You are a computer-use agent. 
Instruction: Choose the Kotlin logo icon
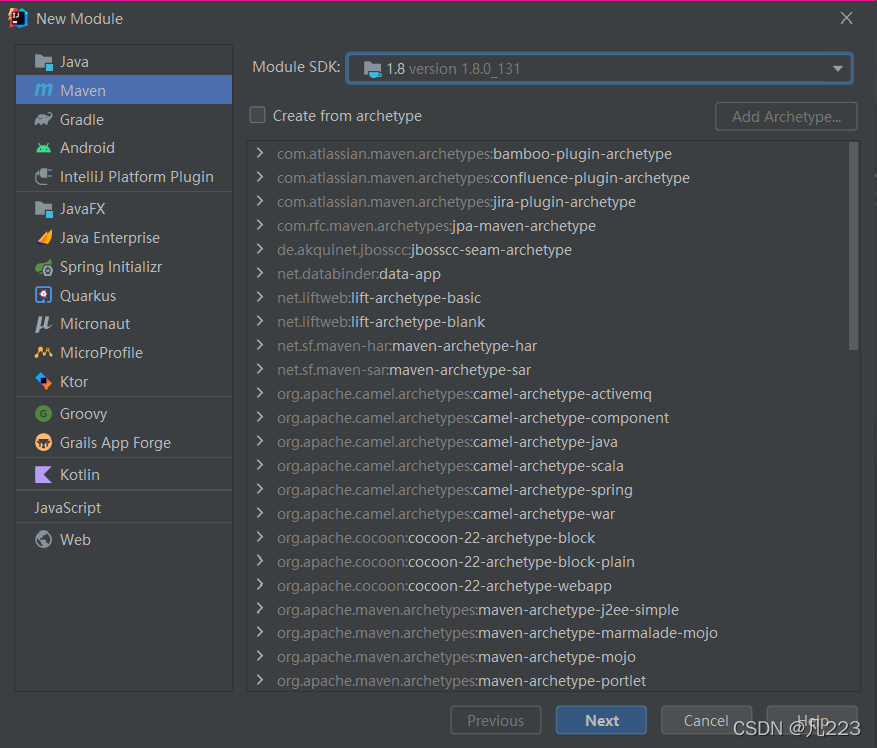coord(44,474)
